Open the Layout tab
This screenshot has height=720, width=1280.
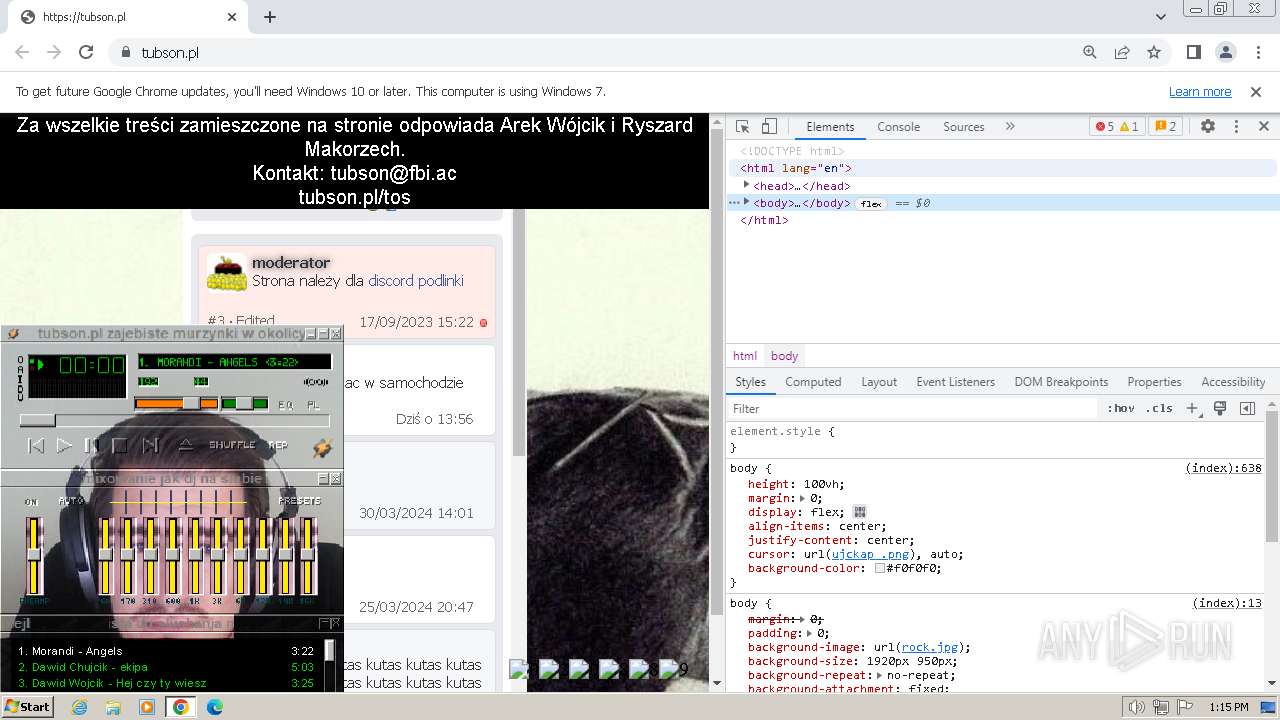coord(879,382)
